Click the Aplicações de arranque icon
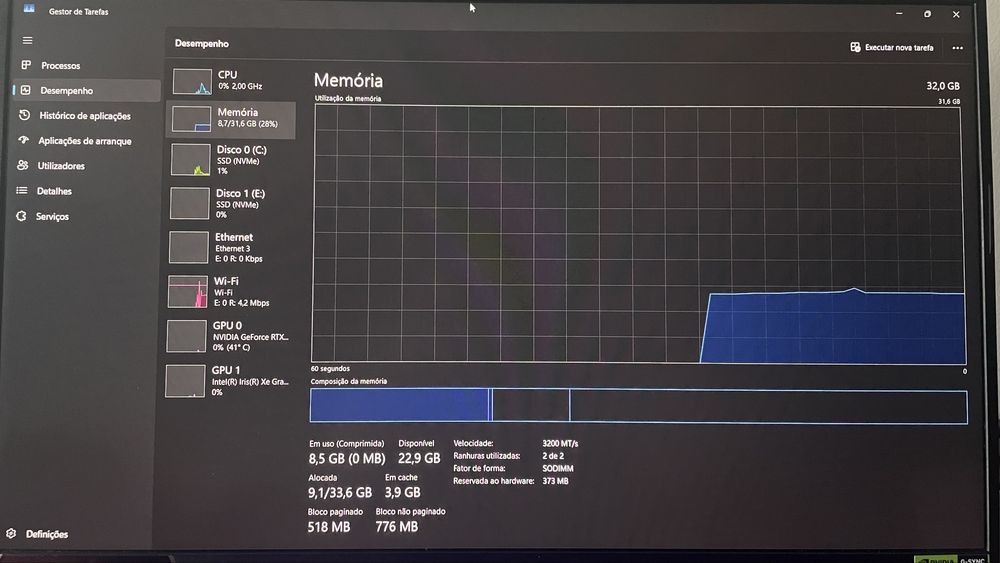The image size is (1000, 563). [24, 140]
